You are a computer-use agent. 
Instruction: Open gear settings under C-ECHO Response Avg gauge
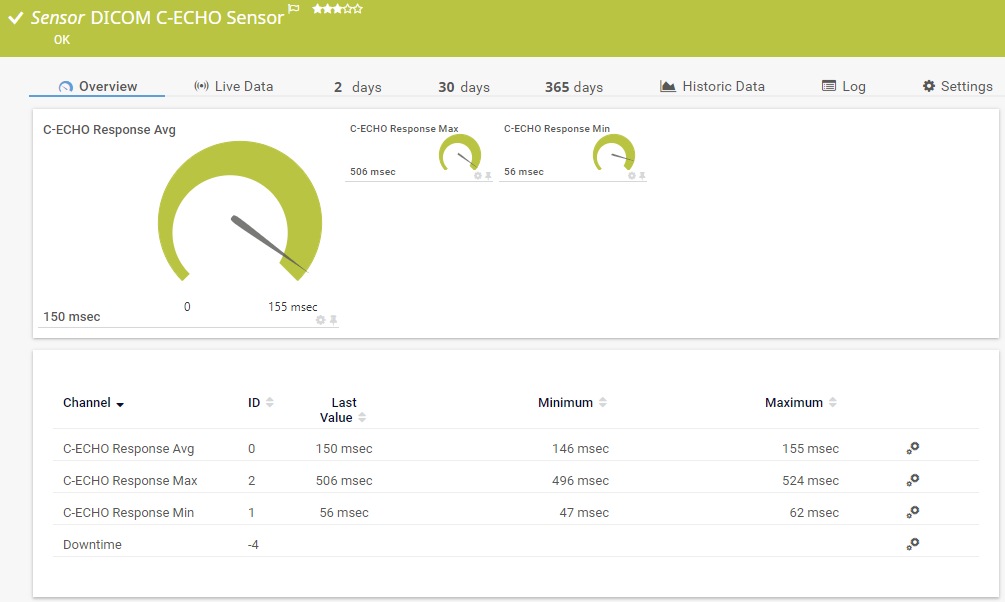point(321,320)
